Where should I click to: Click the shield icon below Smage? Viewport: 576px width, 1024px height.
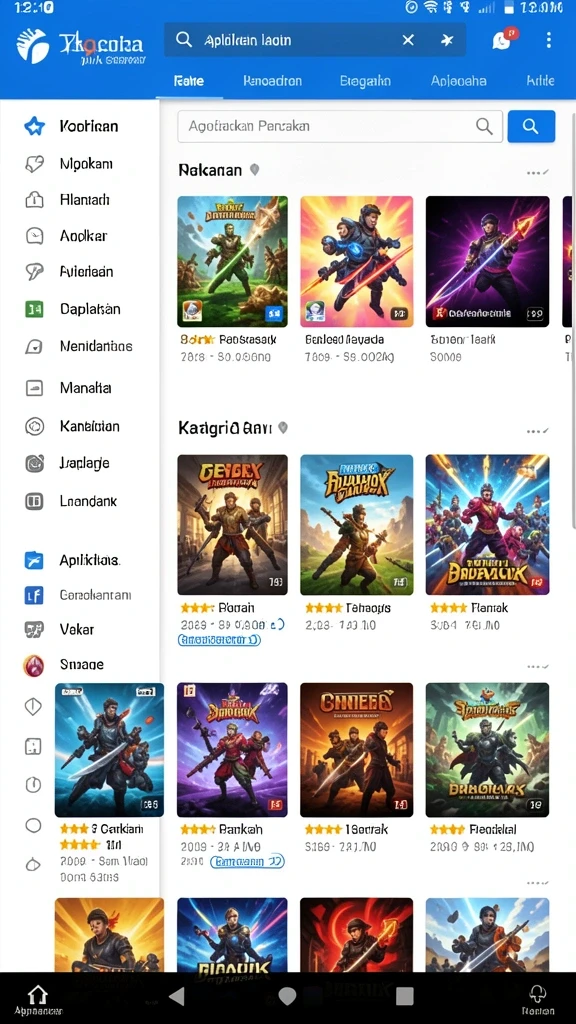pos(33,707)
